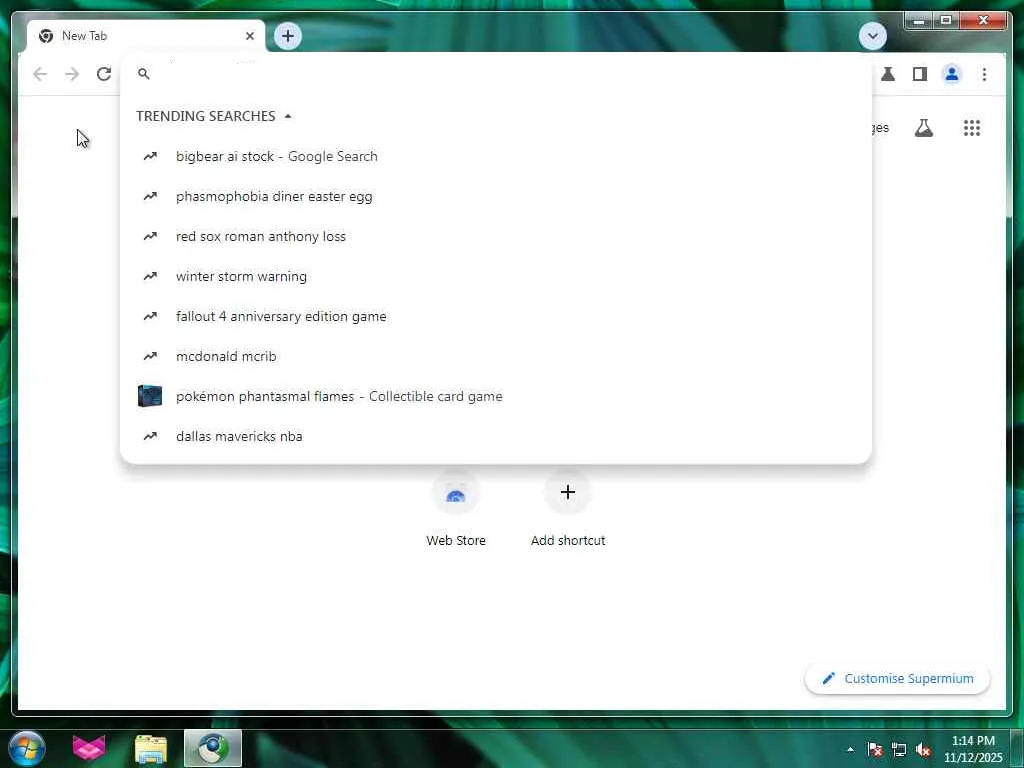This screenshot has height=768, width=1024.
Task: Click the search magnifier in the address bar
Action: [144, 74]
